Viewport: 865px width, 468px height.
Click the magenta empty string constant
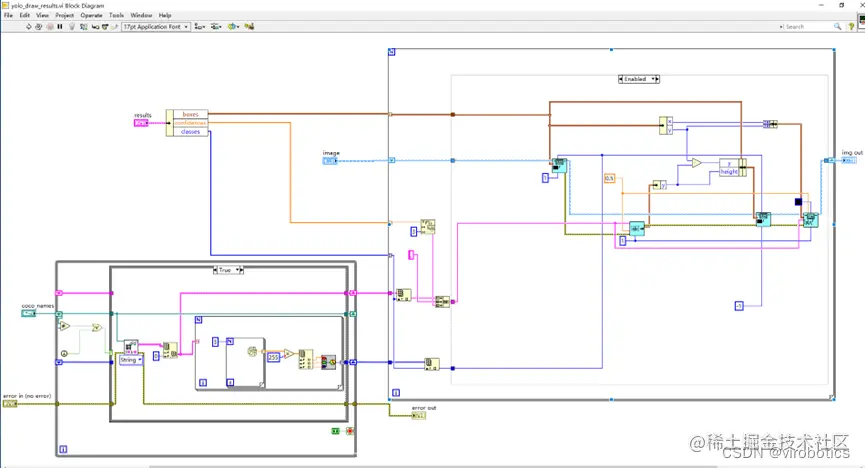click(411, 254)
